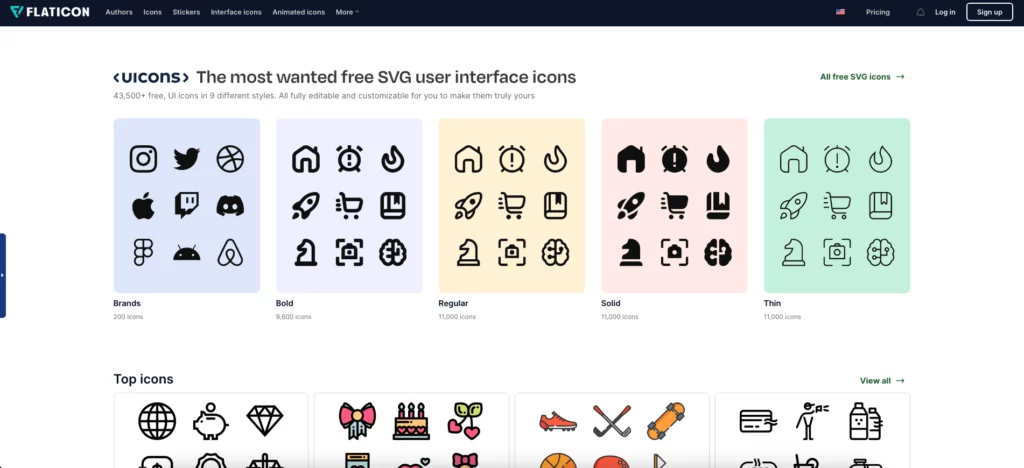
Task: Open the Animated icons menu item
Action: tap(298, 12)
